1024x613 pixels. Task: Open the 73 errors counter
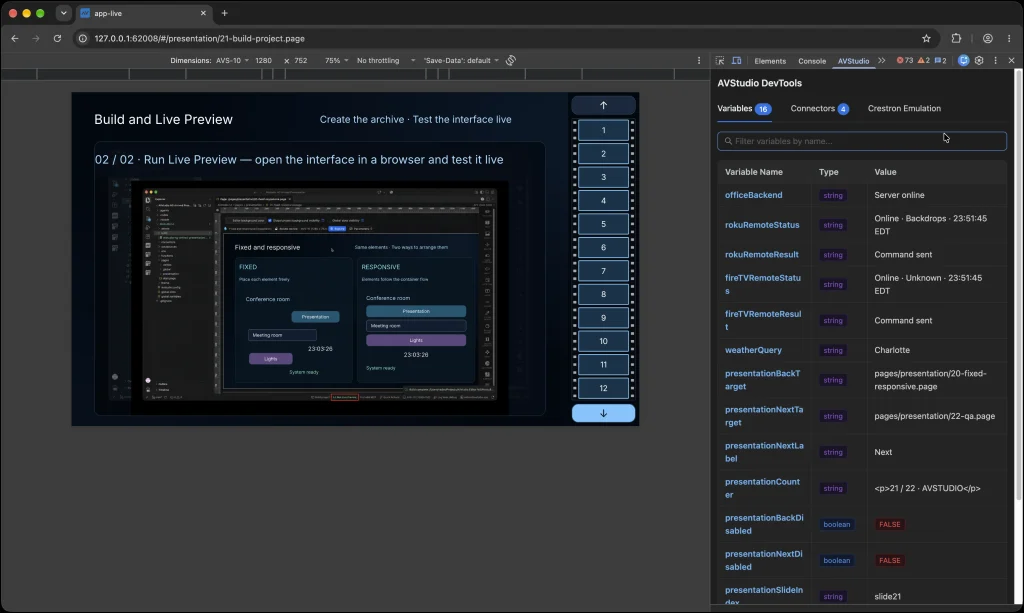point(904,61)
